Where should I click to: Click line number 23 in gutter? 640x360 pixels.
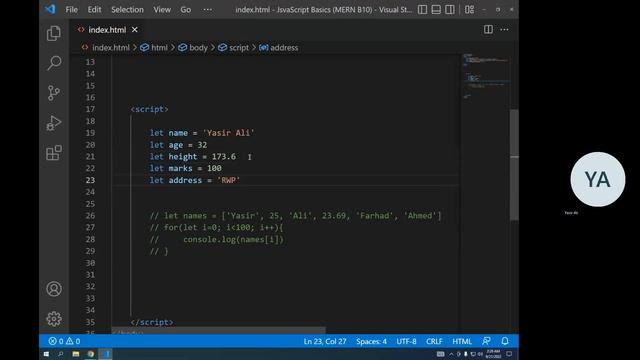(90, 180)
